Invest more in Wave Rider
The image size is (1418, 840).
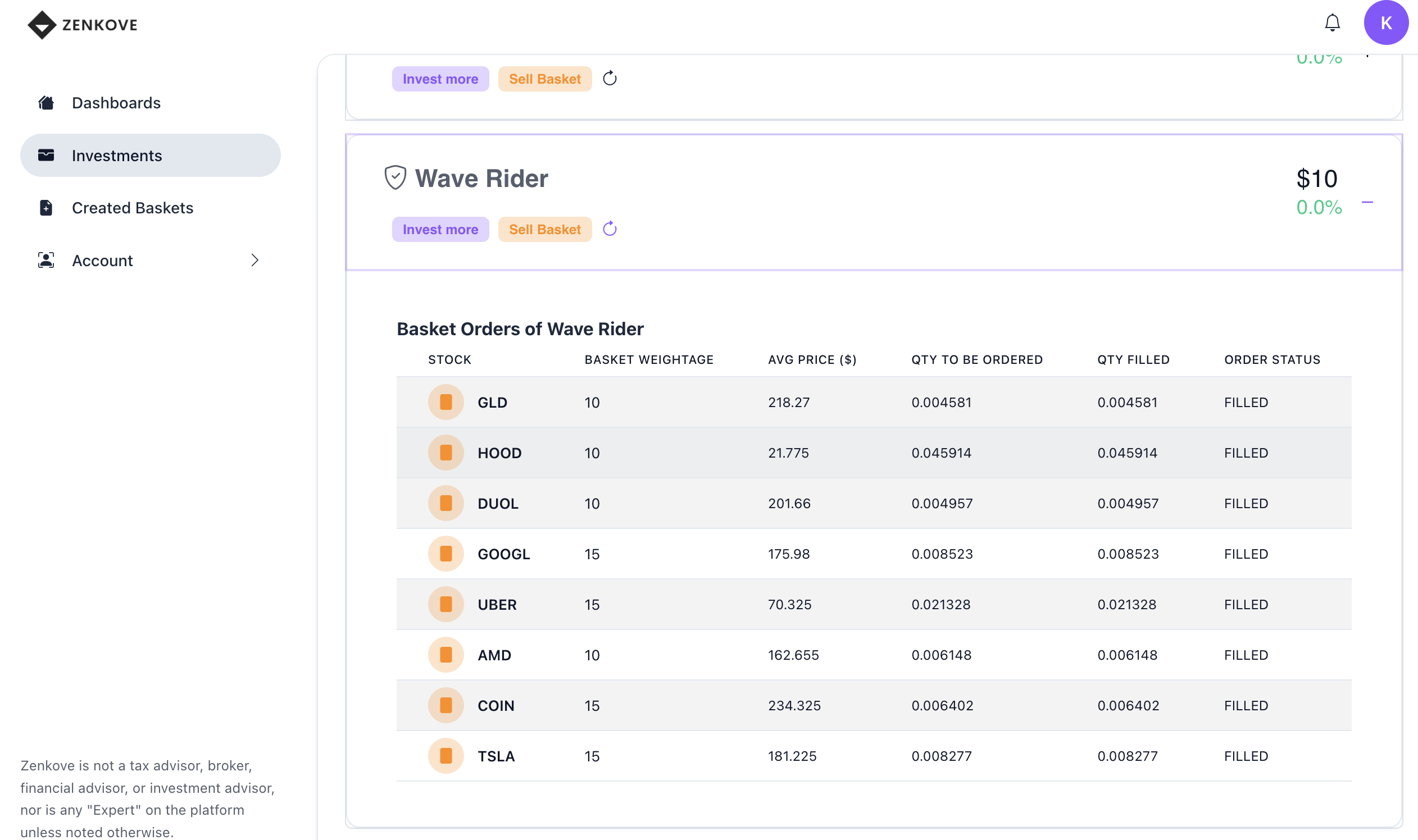(x=440, y=229)
